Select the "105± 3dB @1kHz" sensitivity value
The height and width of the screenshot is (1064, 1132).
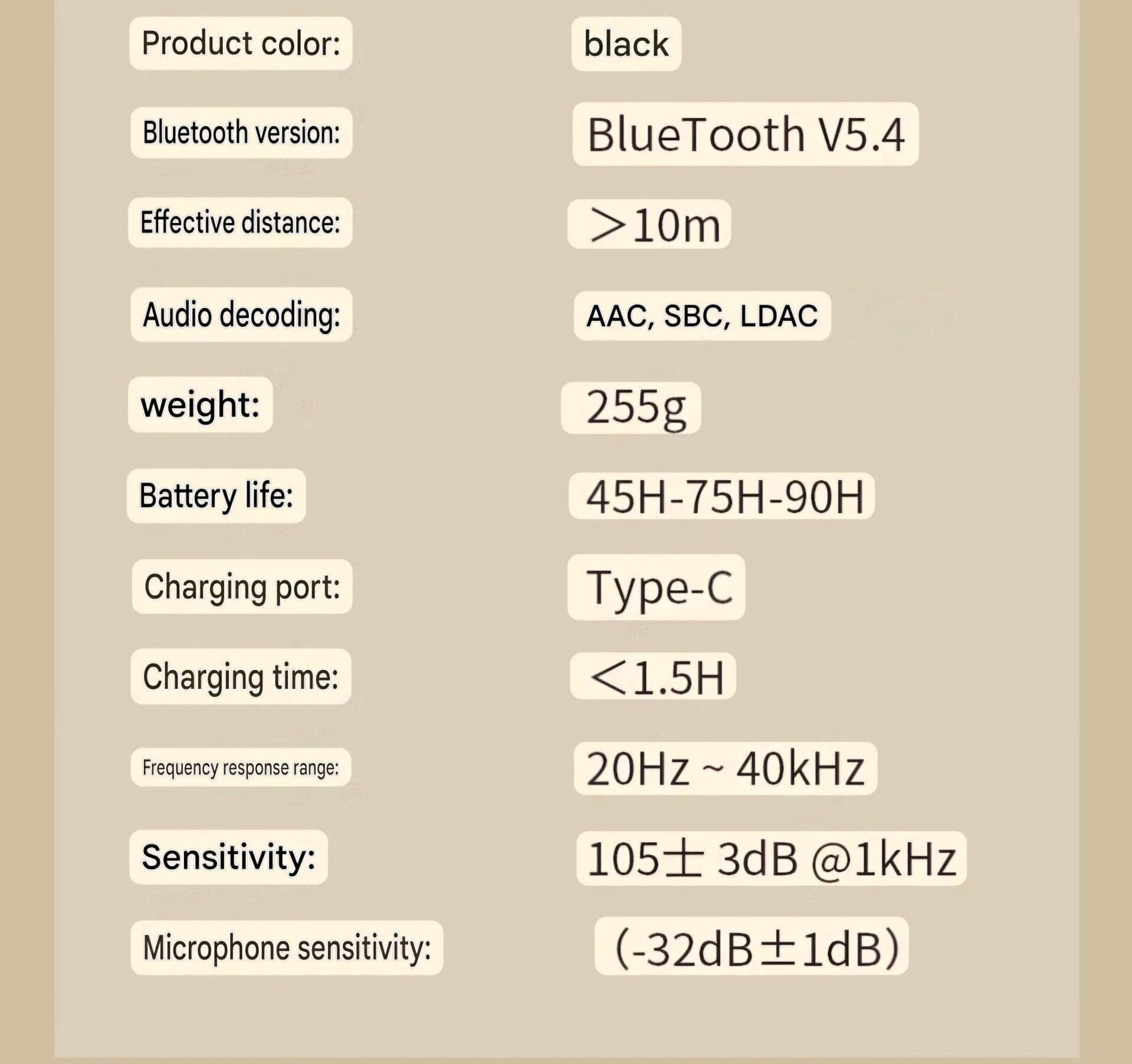(771, 859)
